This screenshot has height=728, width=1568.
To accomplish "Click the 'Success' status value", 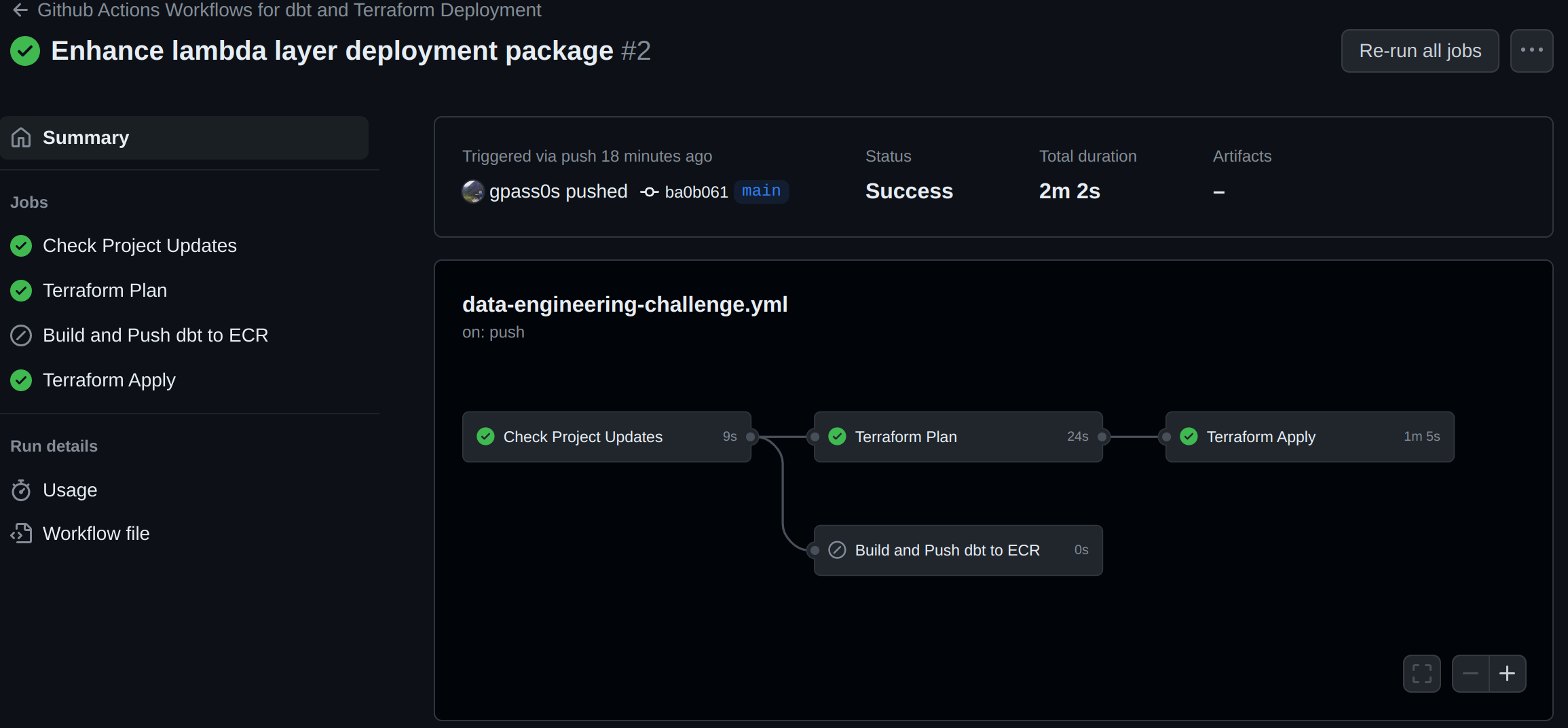I will 909,192.
